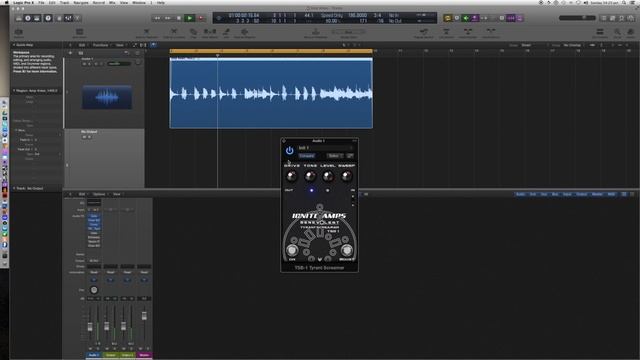Open the mixer View dropdown
This screenshot has height=360, width=640.
click(118, 194)
